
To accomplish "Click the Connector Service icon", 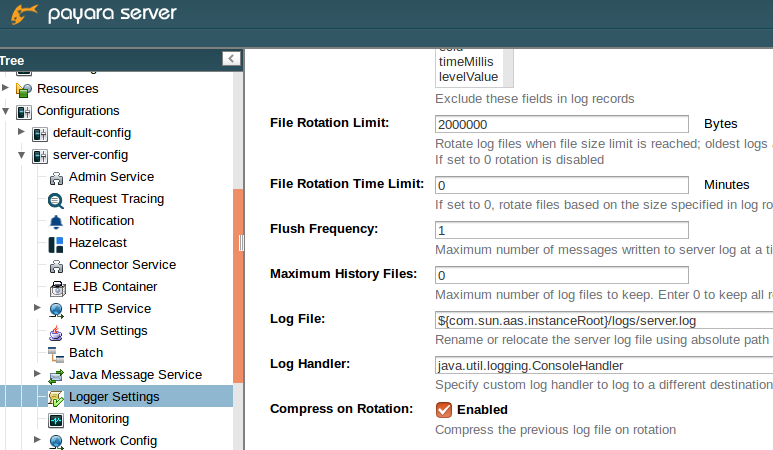I will (56, 266).
